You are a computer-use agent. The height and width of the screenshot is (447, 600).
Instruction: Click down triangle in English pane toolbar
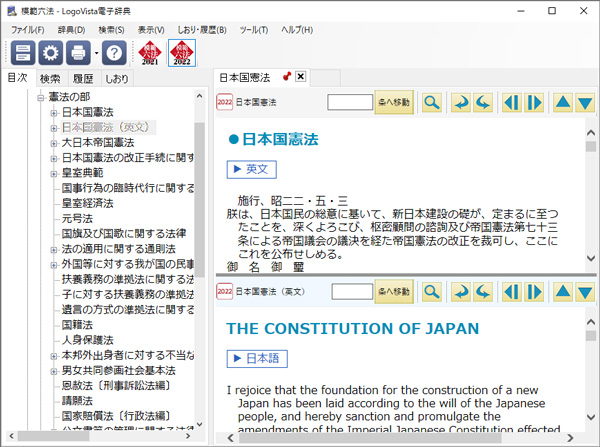[x=585, y=292]
